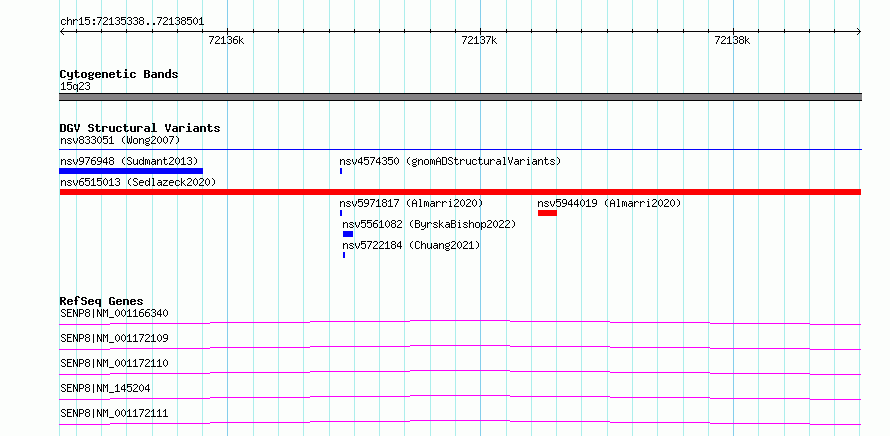Image resolution: width=890 pixels, height=436 pixels.
Task: Click the magenta SENP8|NM_001172111 transcript line
Action: 460,422
